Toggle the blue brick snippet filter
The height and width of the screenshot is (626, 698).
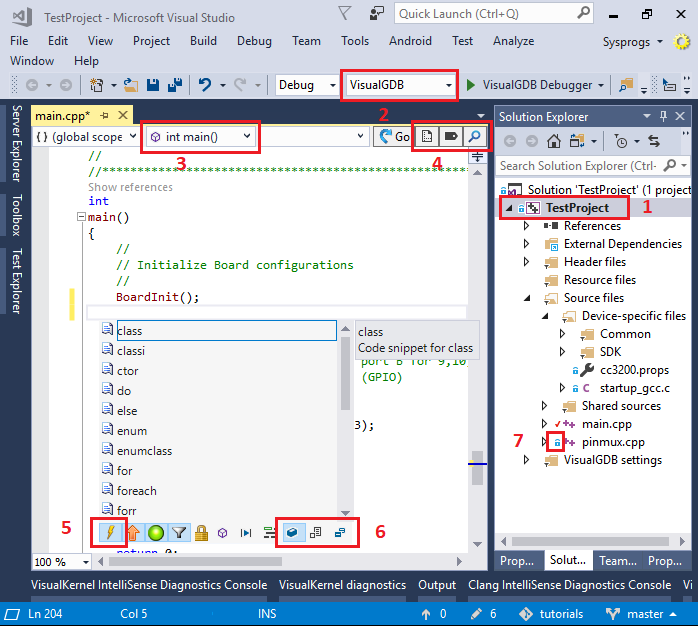point(292,533)
